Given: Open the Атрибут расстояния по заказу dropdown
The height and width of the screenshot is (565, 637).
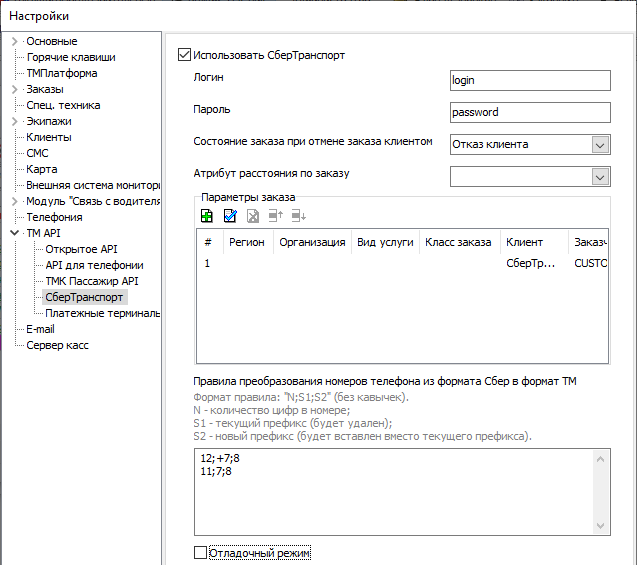Looking at the screenshot, I should click(600, 177).
